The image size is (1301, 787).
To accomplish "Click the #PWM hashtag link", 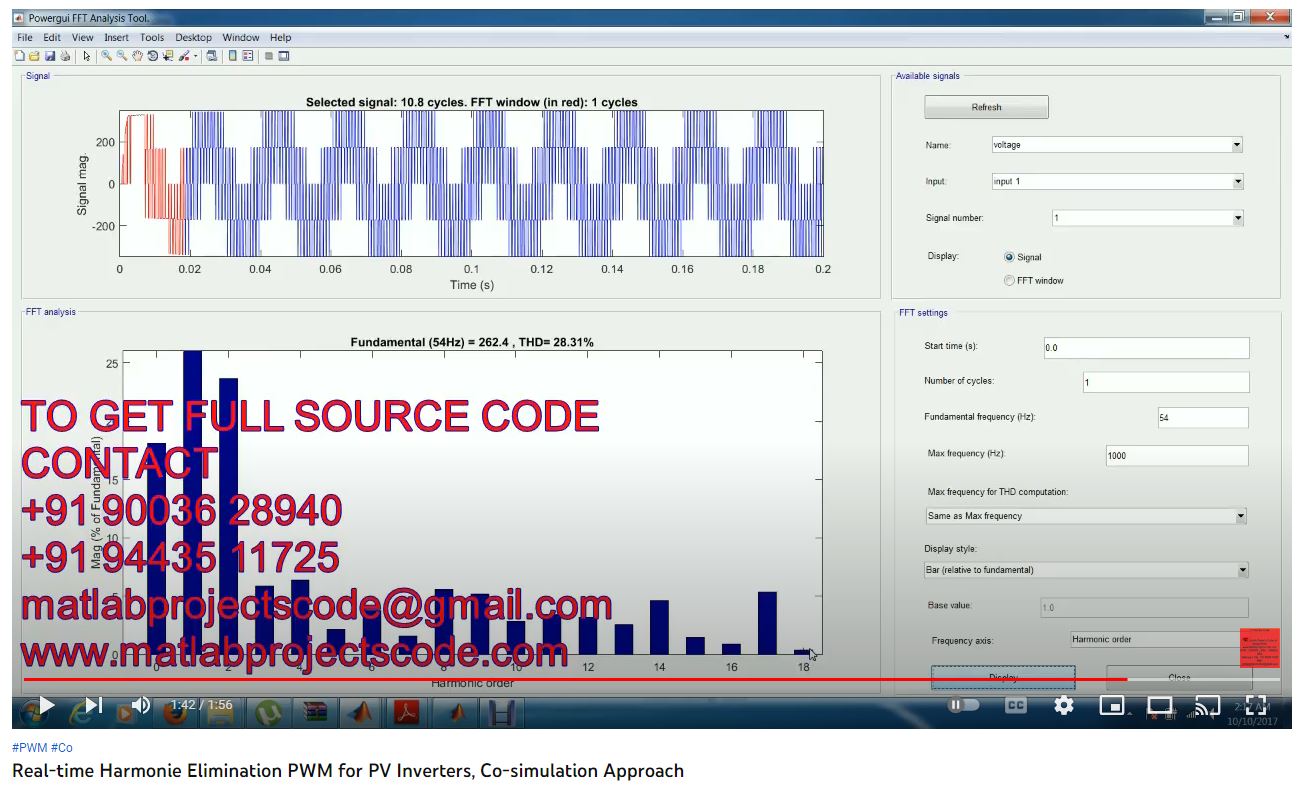I will click(29, 748).
